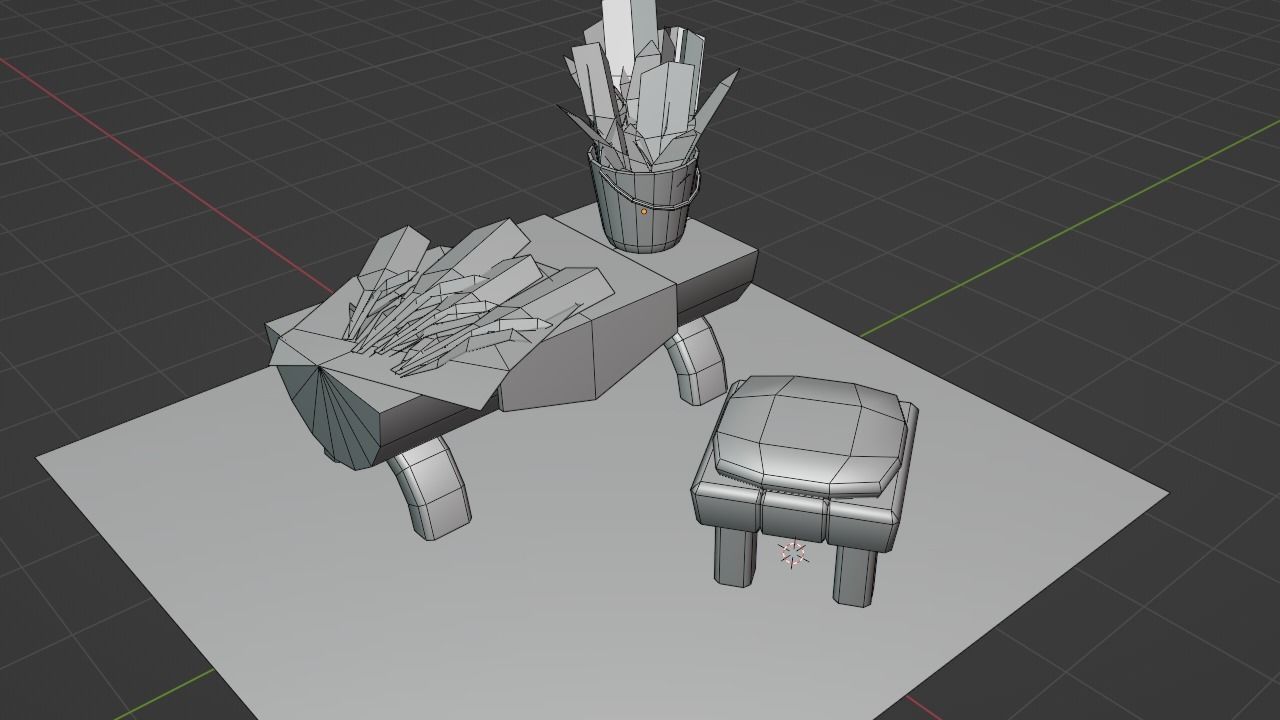
Task: Select the wooden bucket object
Action: tap(642, 213)
